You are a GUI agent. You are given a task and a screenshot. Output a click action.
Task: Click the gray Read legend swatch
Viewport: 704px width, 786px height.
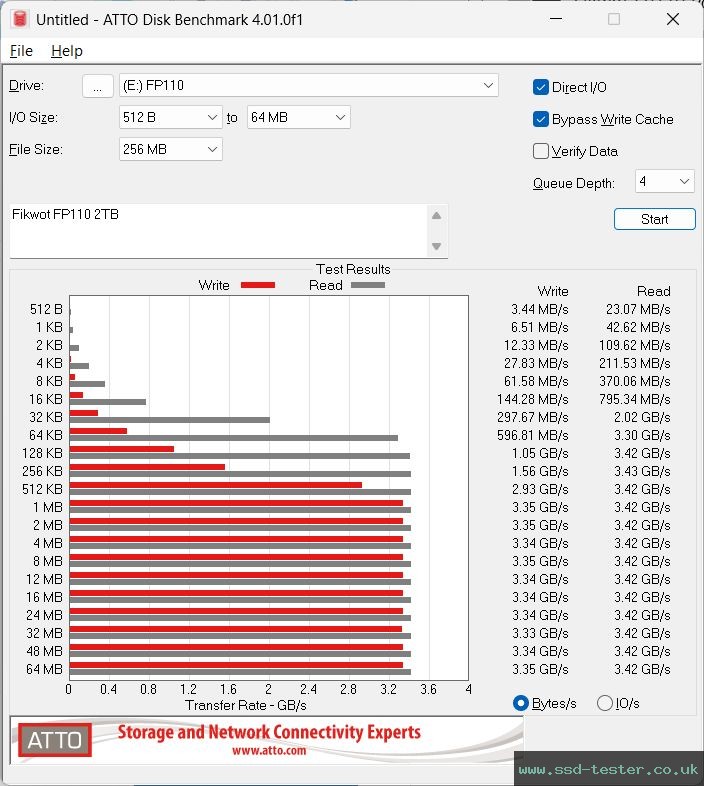[x=368, y=285]
